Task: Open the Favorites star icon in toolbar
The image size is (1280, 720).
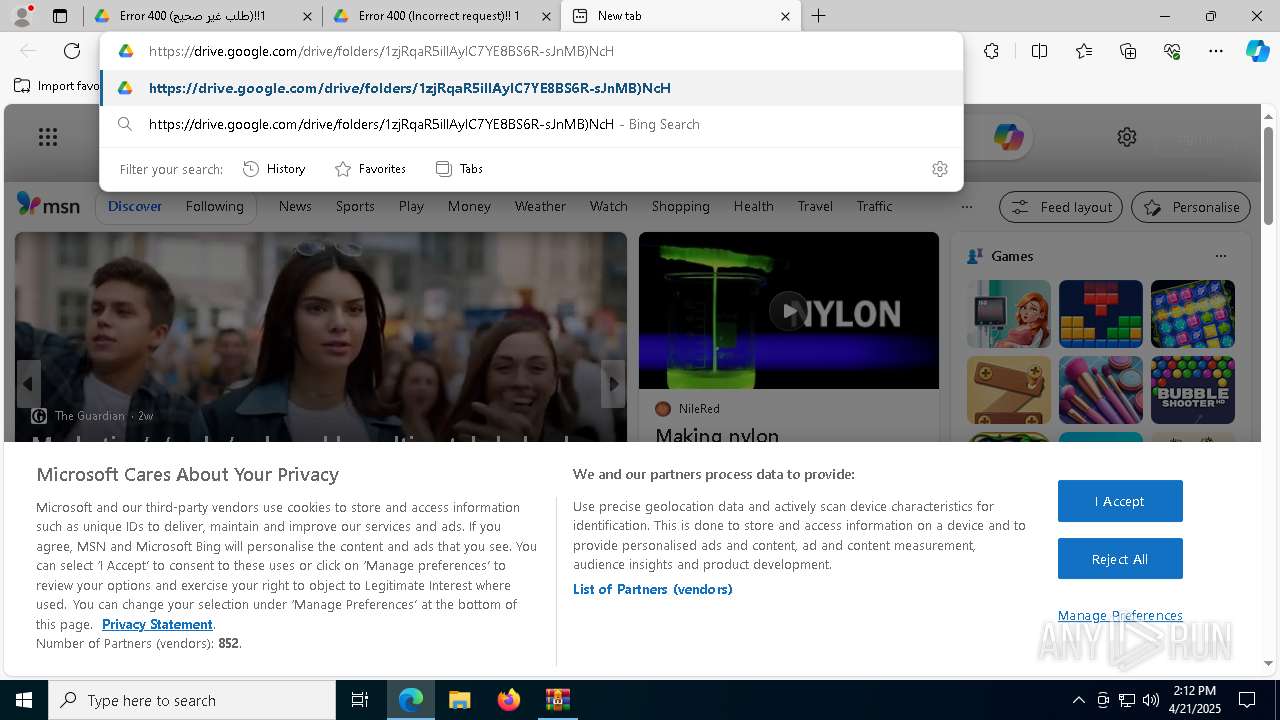Action: pyautogui.click(x=1084, y=51)
